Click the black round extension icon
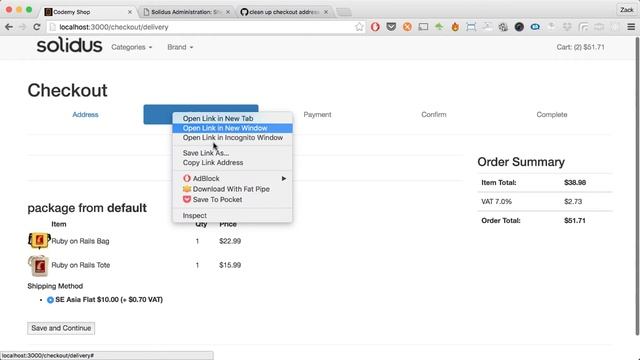Image resolution: width=640 pixels, height=360 pixels. point(519,27)
